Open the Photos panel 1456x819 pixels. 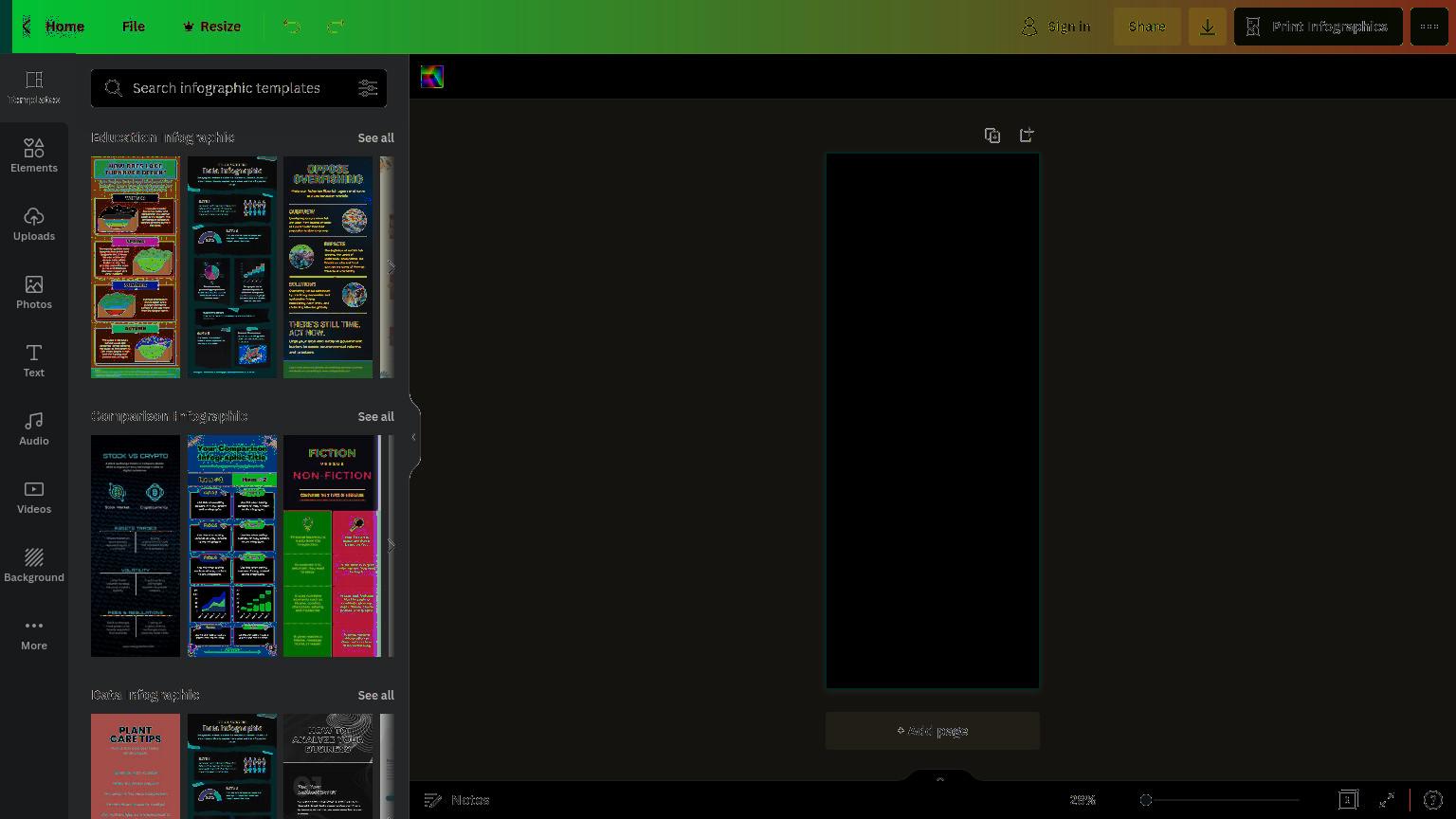[34, 293]
